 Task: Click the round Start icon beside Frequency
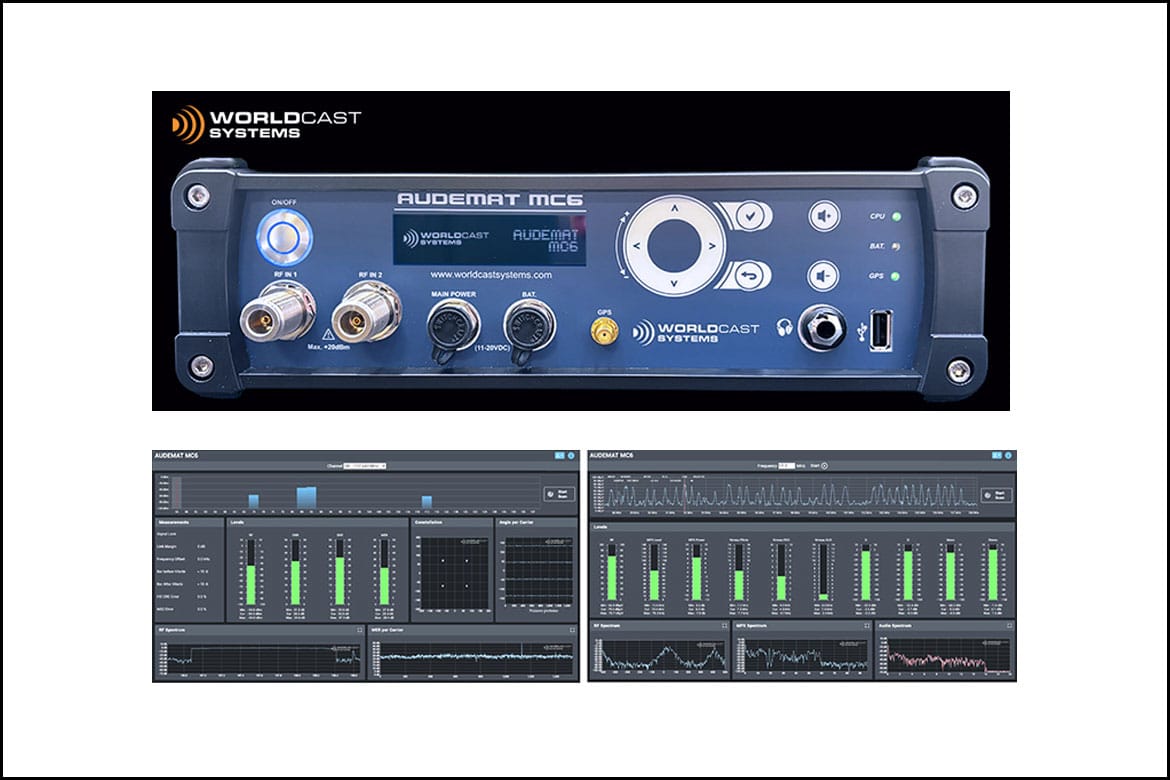coord(825,466)
